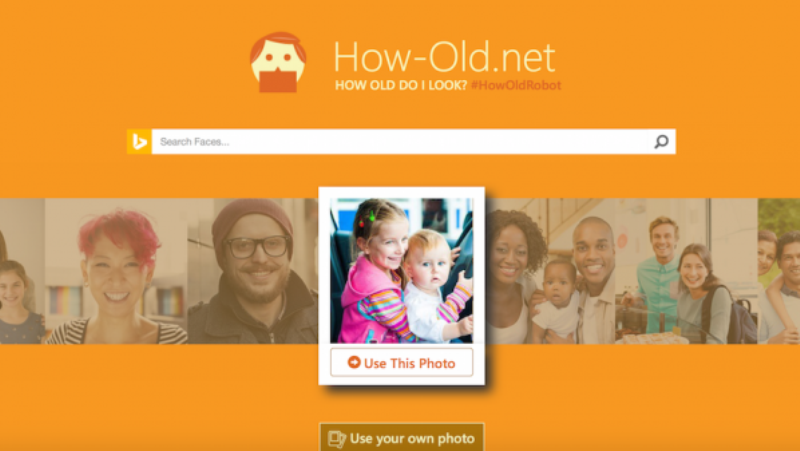Select the family with baby photo
The width and height of the screenshot is (800, 451).
[x=550, y=271]
